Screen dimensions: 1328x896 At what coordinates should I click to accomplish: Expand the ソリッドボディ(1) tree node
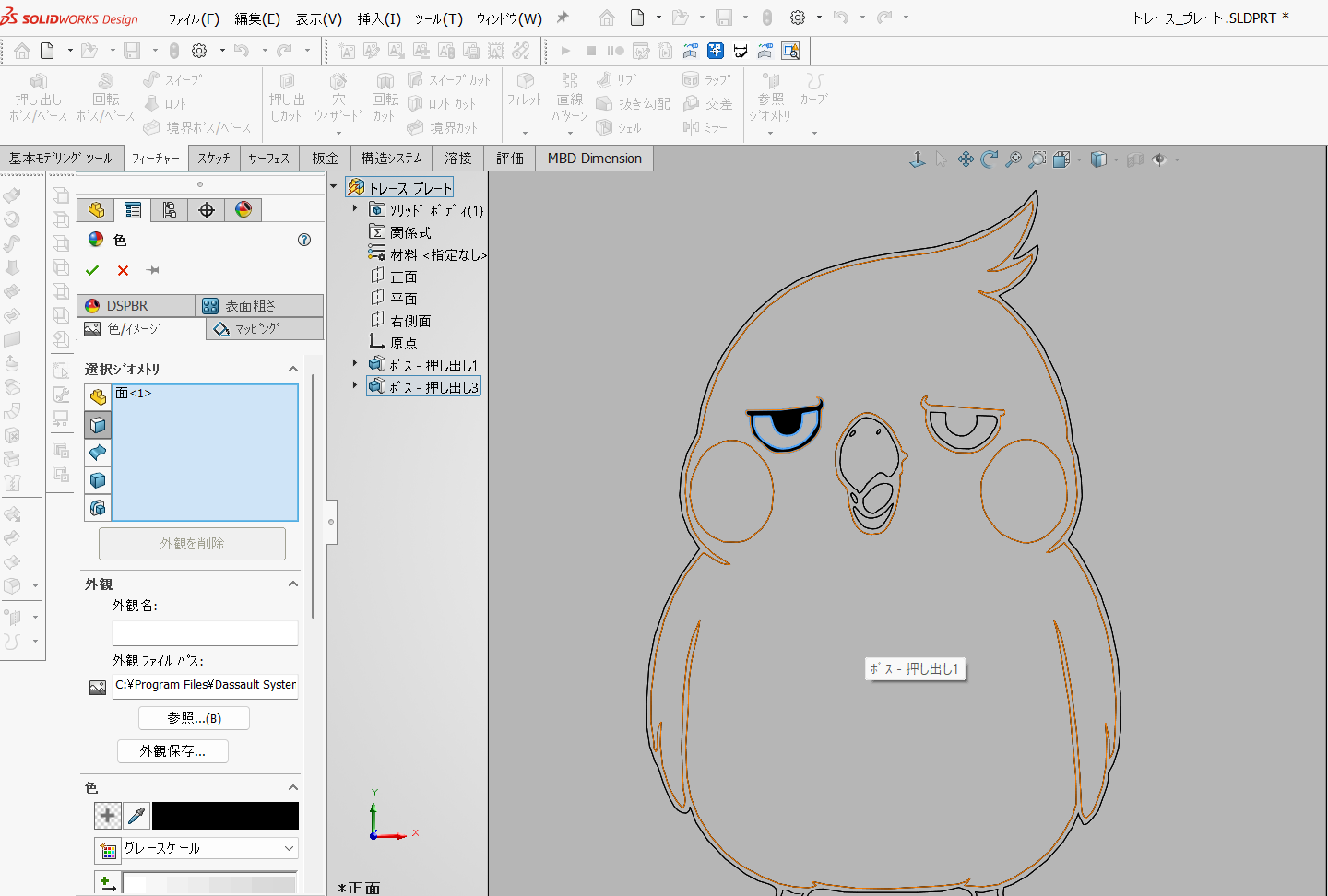(355, 209)
